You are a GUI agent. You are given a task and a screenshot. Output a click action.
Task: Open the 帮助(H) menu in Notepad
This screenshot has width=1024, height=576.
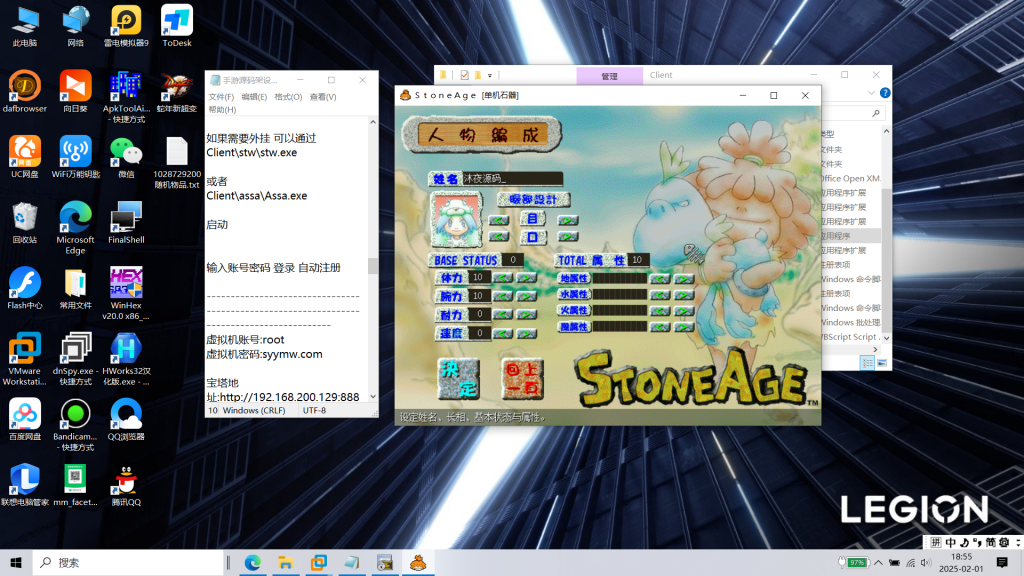click(x=222, y=110)
